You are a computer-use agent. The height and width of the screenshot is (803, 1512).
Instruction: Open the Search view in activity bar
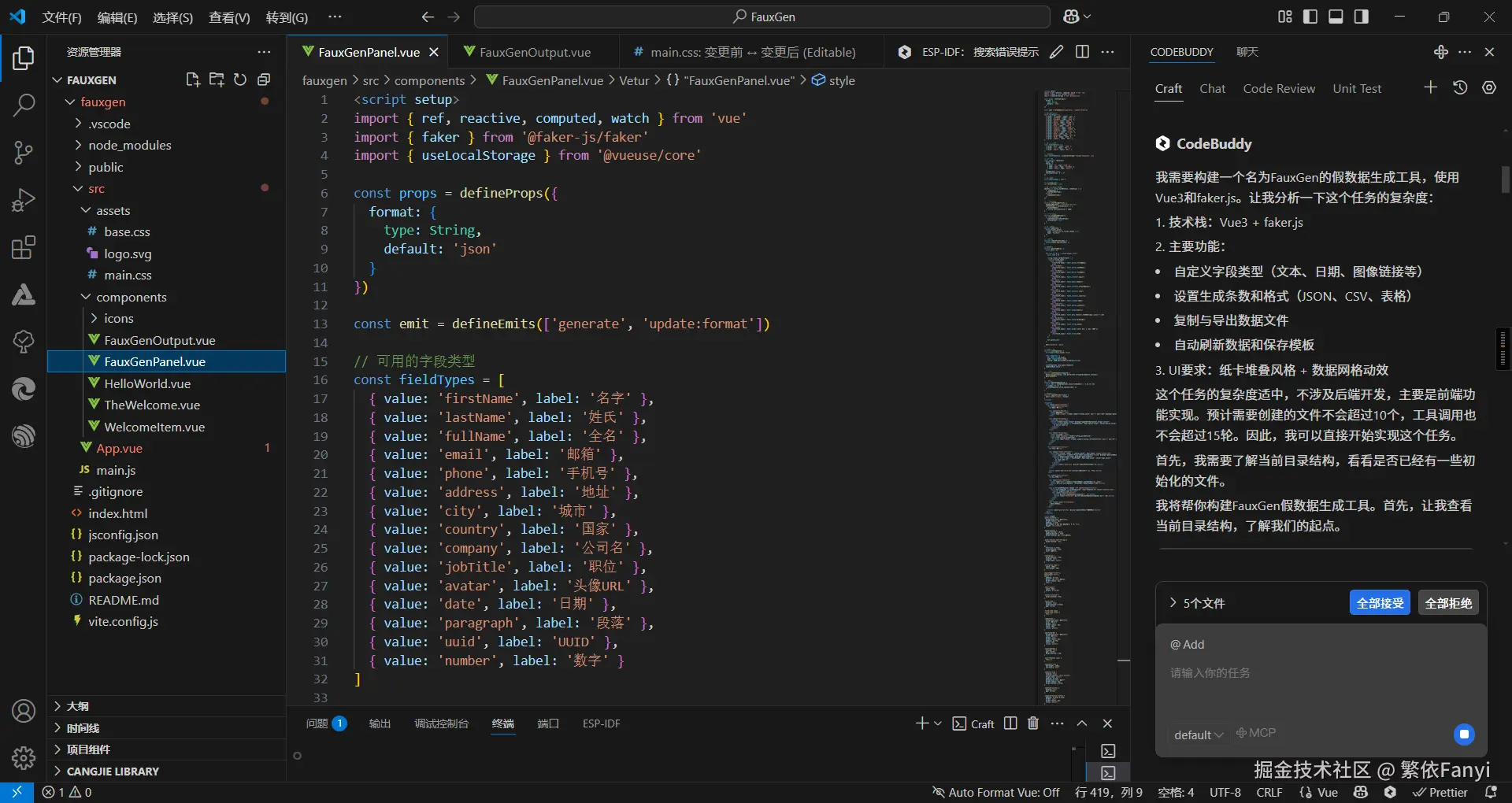(x=24, y=105)
